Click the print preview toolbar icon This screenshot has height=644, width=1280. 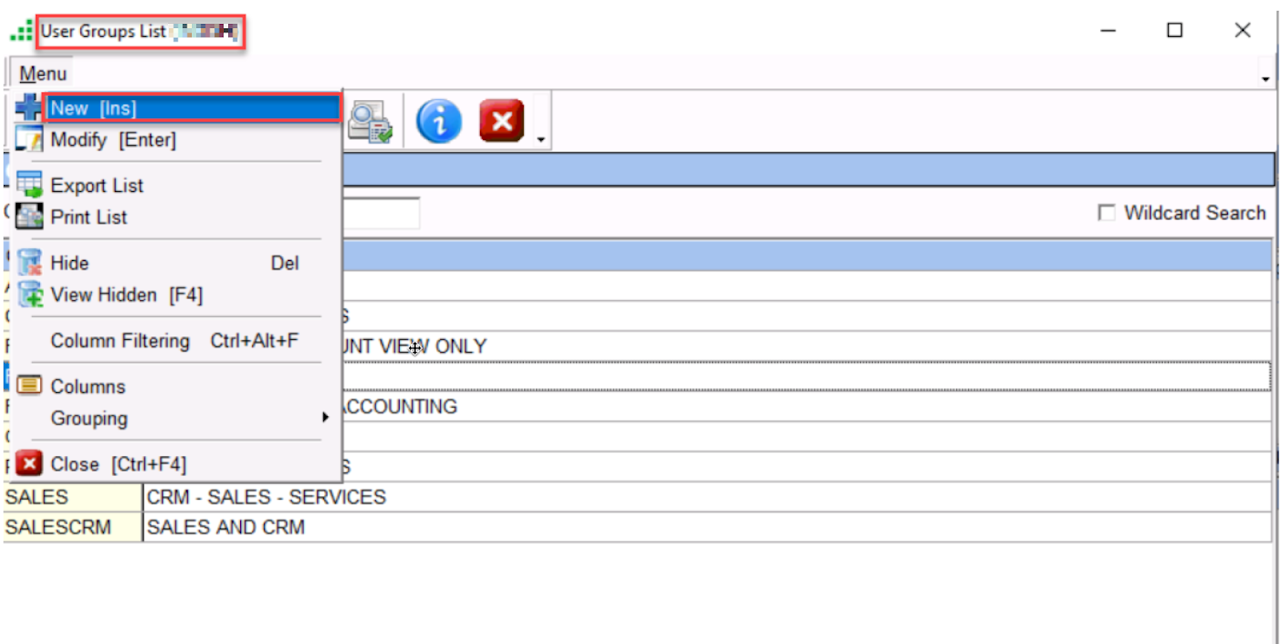coord(369,122)
